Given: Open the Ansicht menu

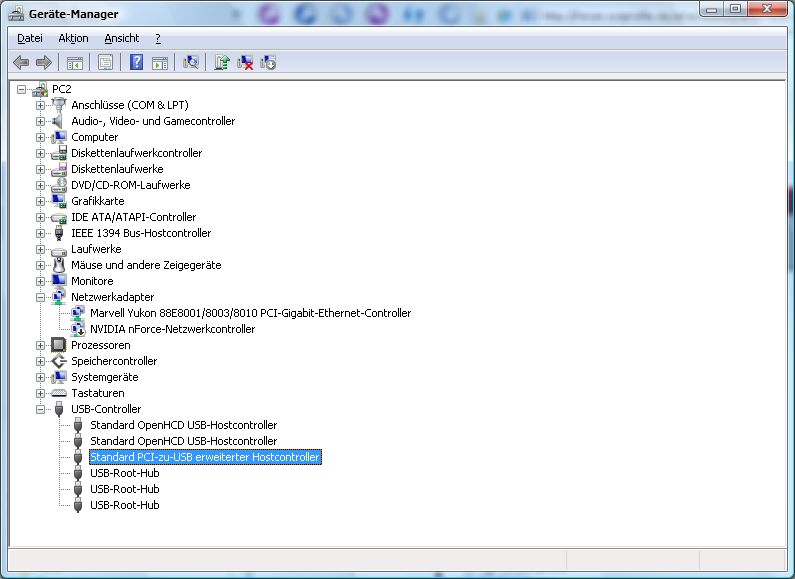Looking at the screenshot, I should point(122,39).
